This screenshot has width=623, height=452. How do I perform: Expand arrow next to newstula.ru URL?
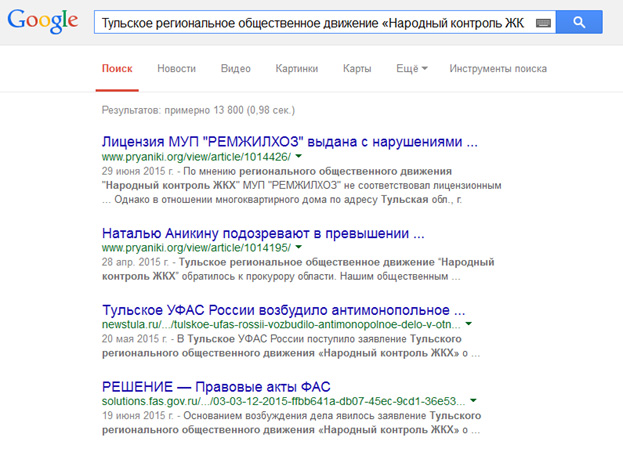(469, 325)
